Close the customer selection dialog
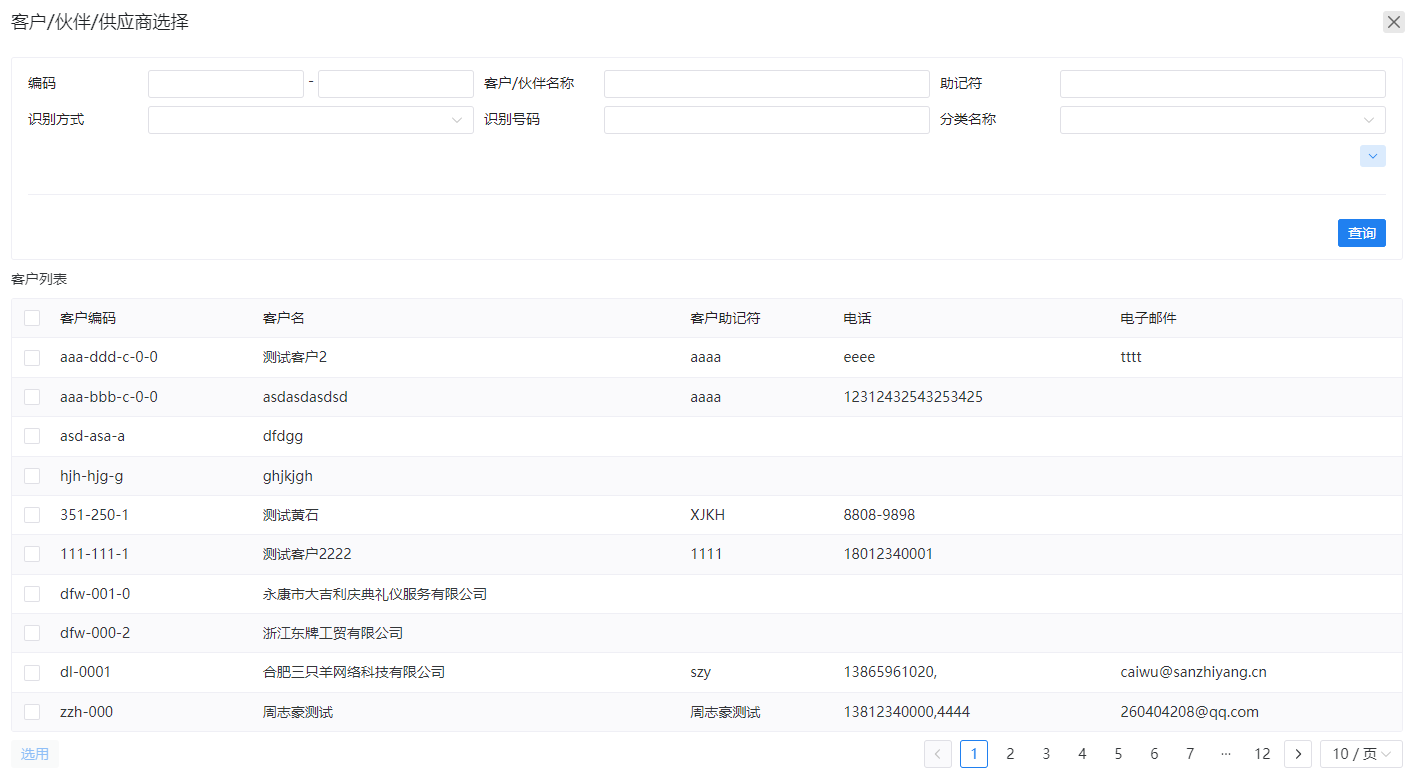The width and height of the screenshot is (1415, 775). (1393, 22)
